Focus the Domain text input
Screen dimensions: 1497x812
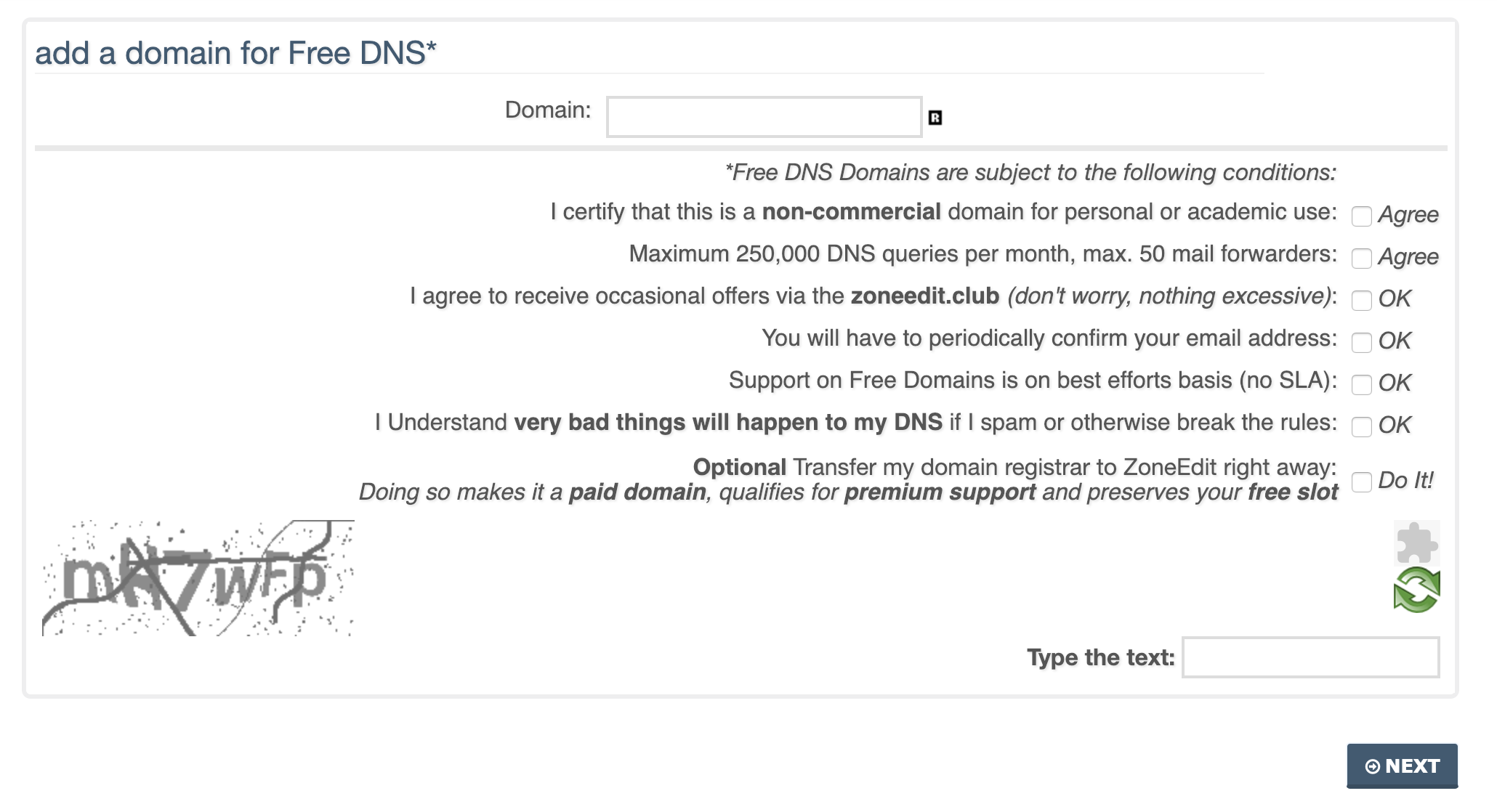(x=764, y=117)
